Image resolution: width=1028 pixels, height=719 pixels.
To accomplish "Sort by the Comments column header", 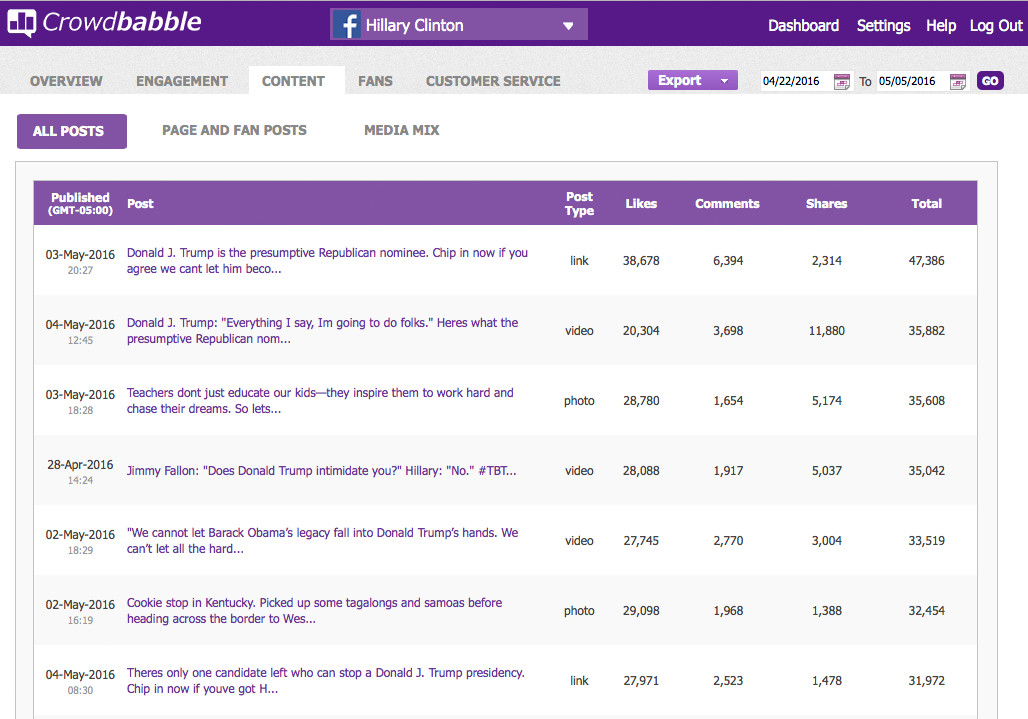I will [x=727, y=204].
